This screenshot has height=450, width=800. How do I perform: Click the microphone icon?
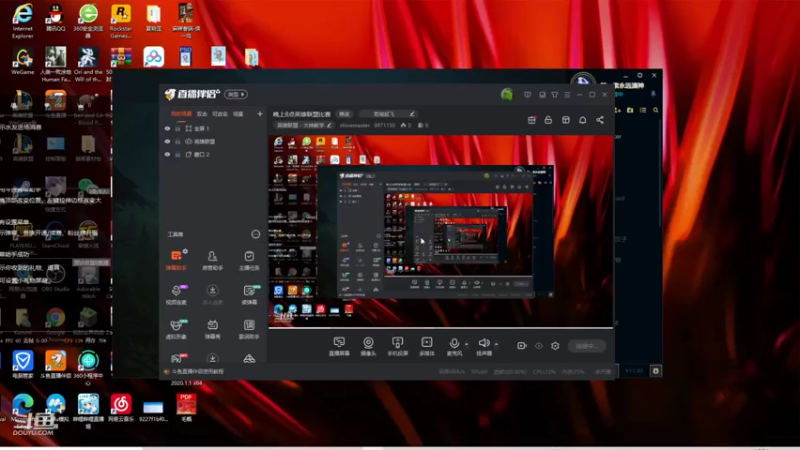(454, 343)
